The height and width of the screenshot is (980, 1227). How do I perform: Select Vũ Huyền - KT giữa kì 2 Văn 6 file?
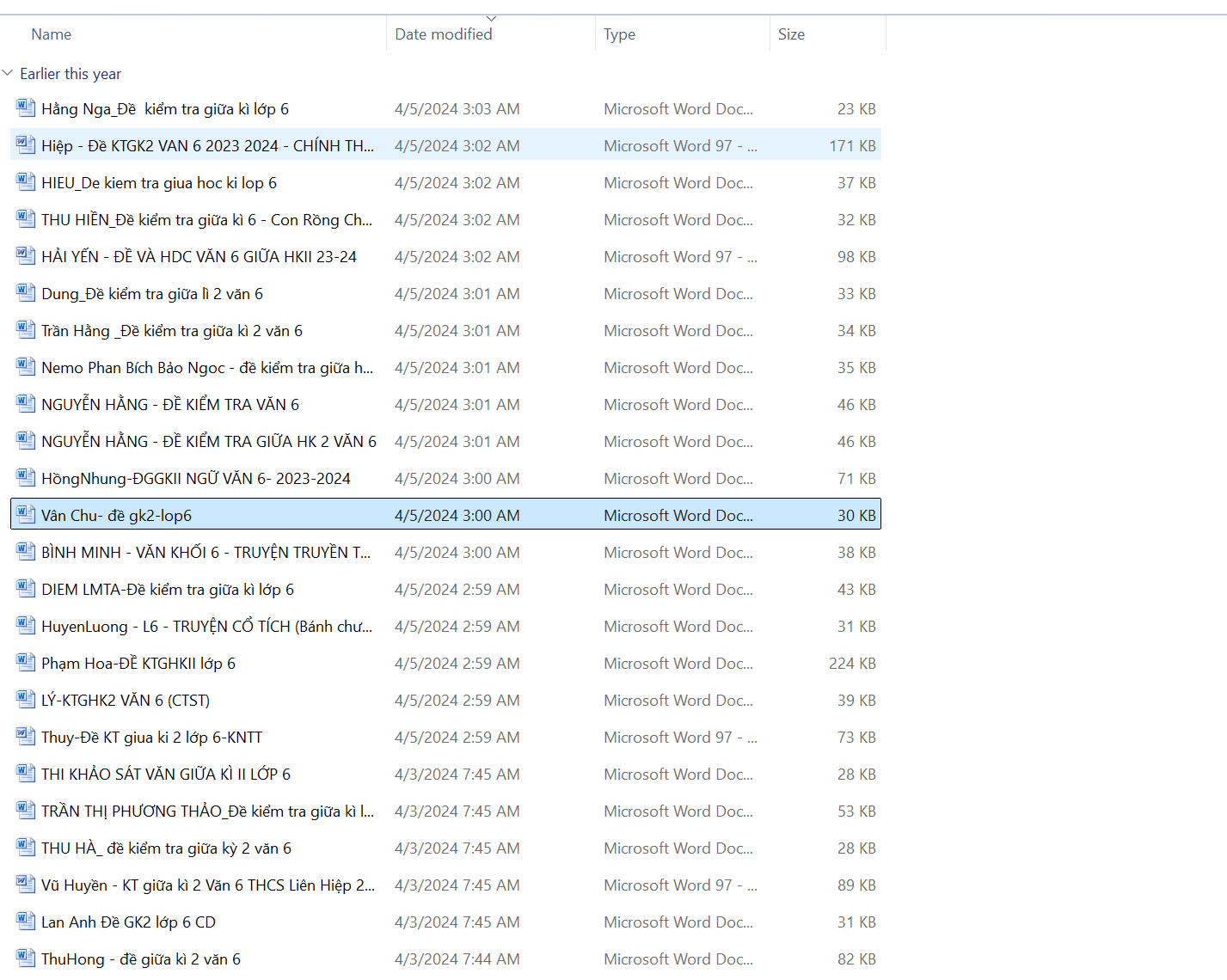pos(208,885)
